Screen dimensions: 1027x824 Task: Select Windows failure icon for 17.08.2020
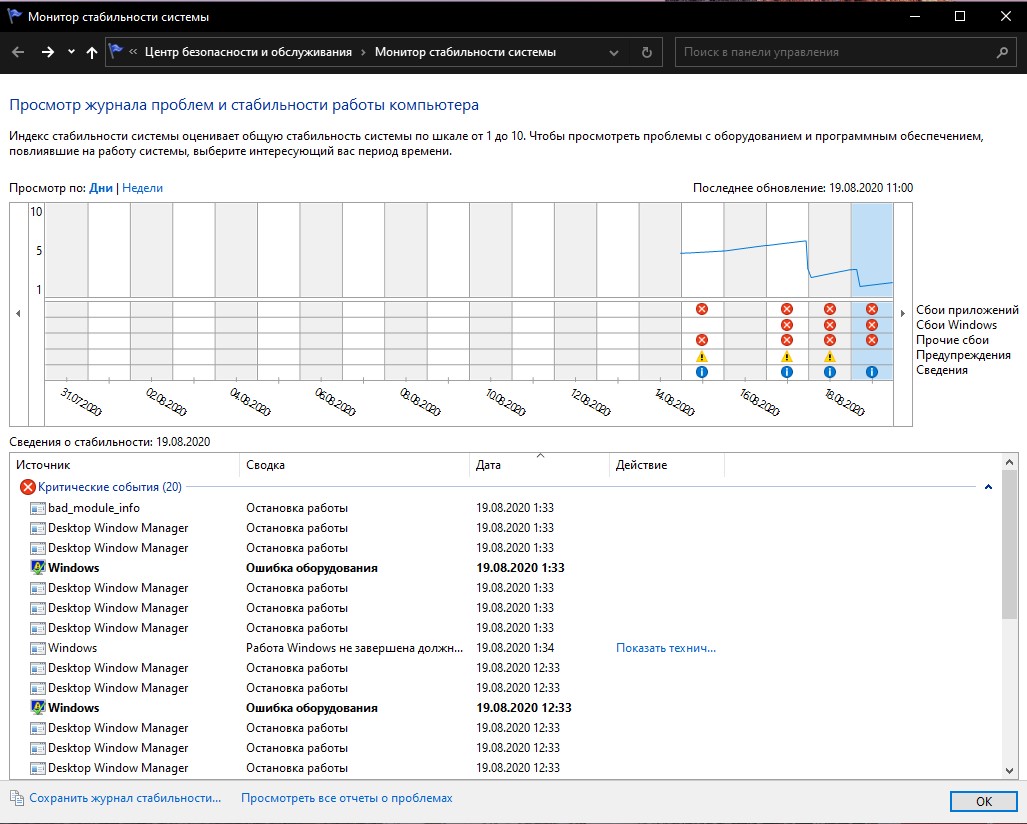click(x=787, y=325)
